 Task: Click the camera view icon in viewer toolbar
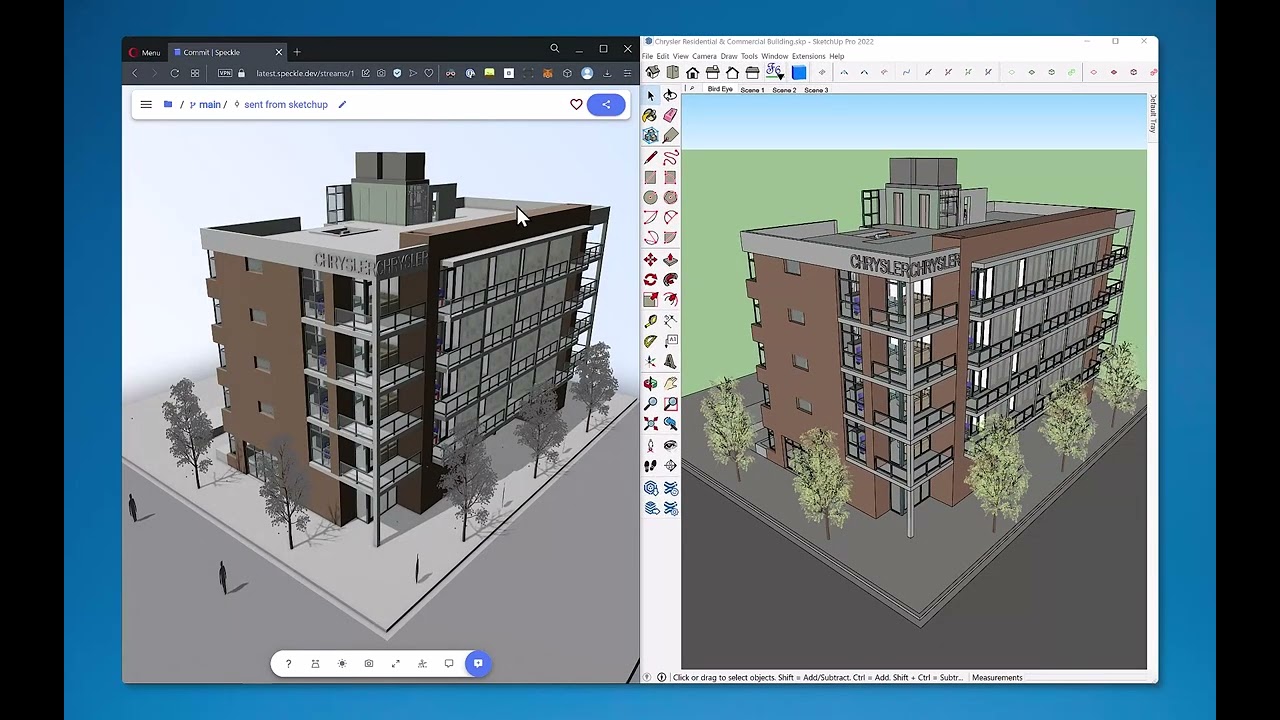(369, 663)
